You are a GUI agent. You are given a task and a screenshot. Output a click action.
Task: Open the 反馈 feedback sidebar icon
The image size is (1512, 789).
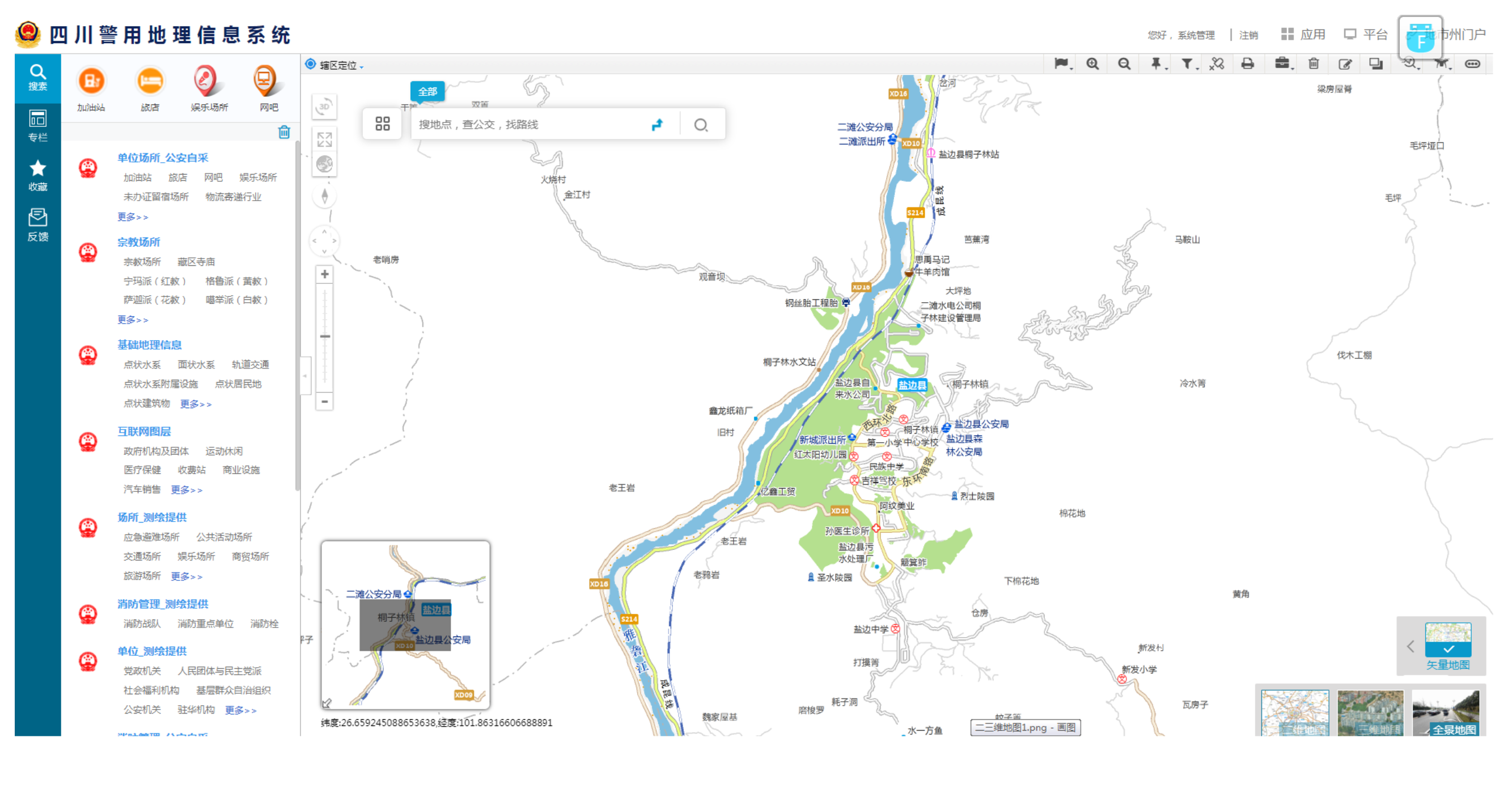pyautogui.click(x=37, y=224)
